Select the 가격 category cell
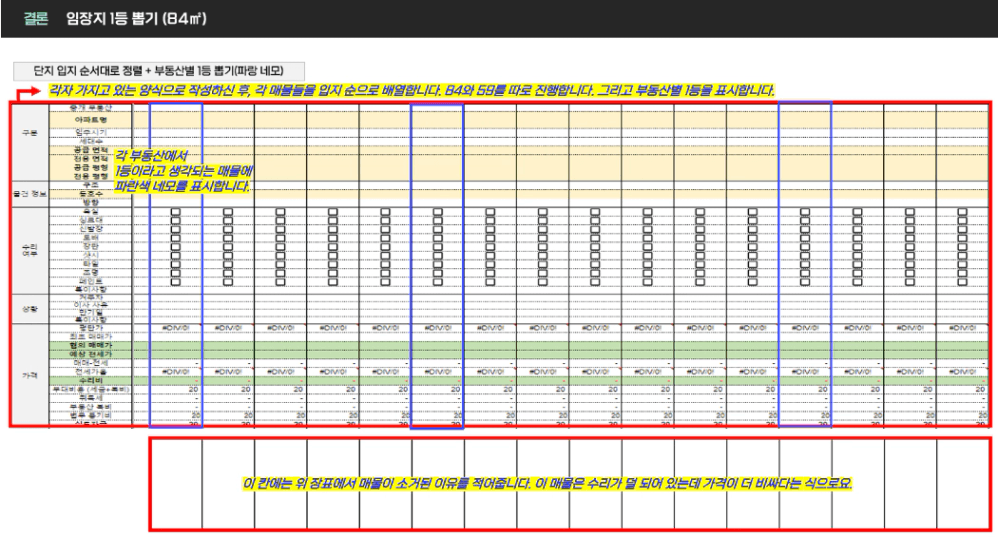Image resolution: width=998 pixels, height=537 pixels. [30, 375]
